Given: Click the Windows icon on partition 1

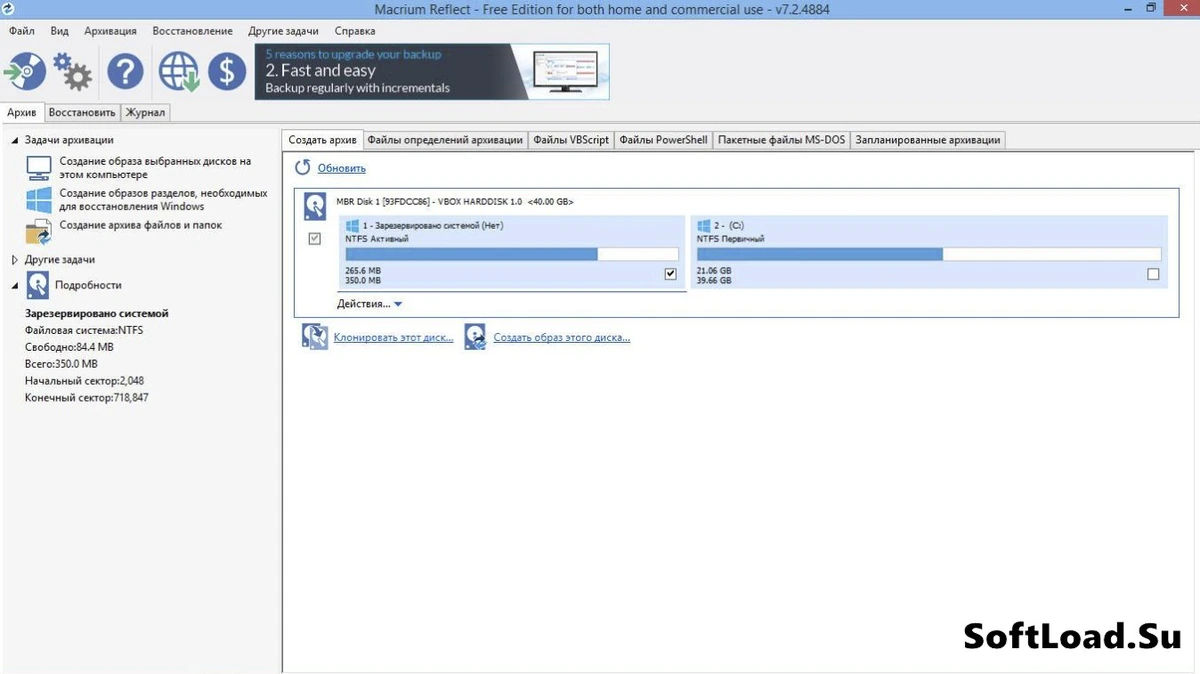Looking at the screenshot, I should pyautogui.click(x=352, y=226).
